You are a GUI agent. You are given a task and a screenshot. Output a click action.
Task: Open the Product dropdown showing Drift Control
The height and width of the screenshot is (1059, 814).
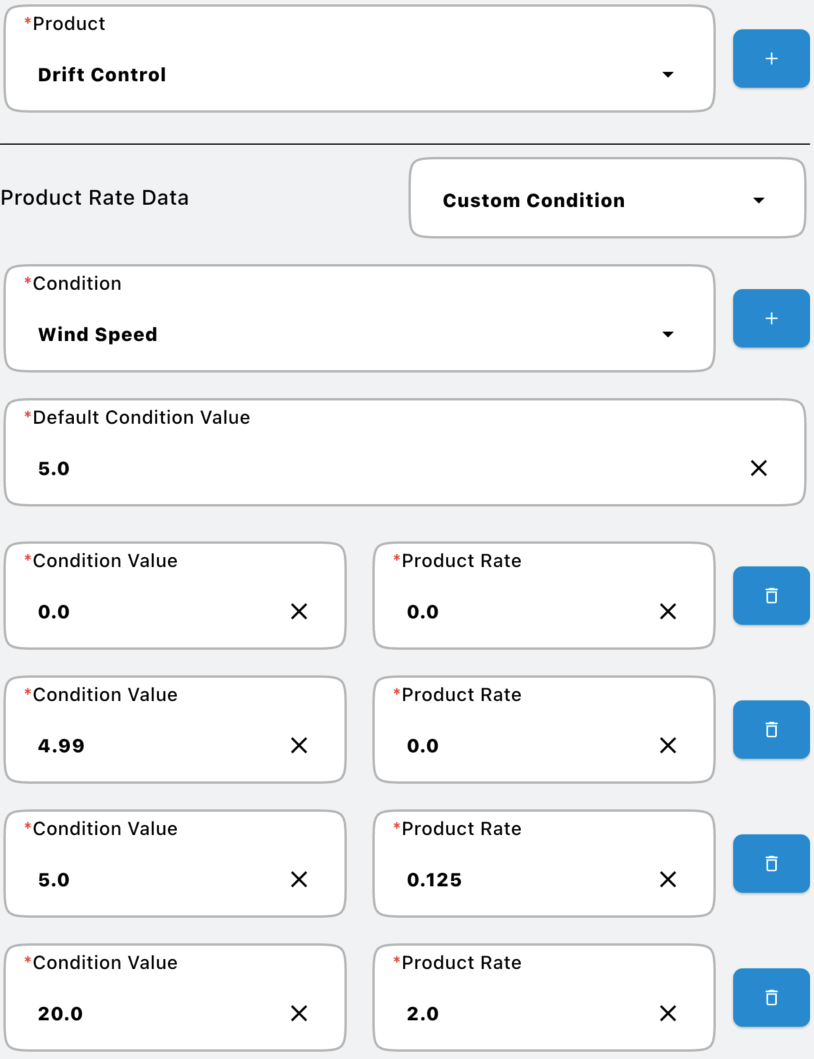[358, 75]
